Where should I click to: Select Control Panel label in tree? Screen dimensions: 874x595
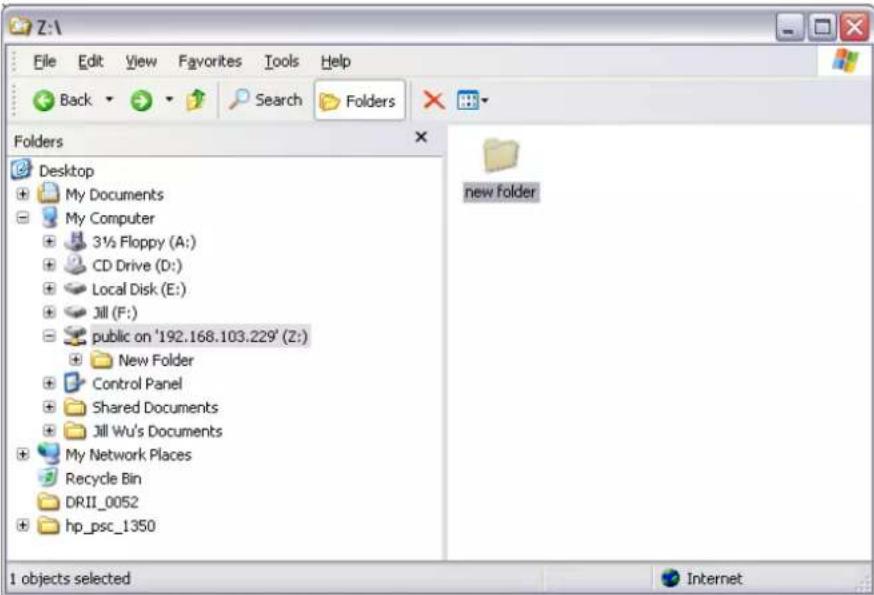tap(137, 384)
